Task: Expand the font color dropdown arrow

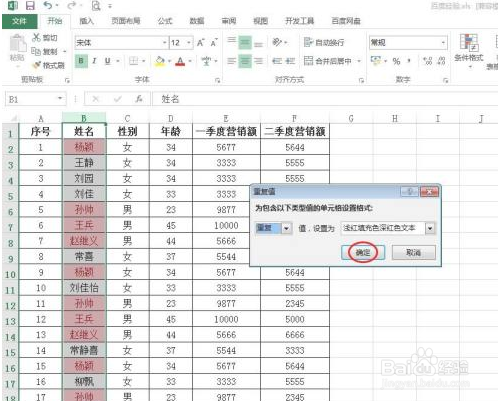Action: (x=190, y=61)
